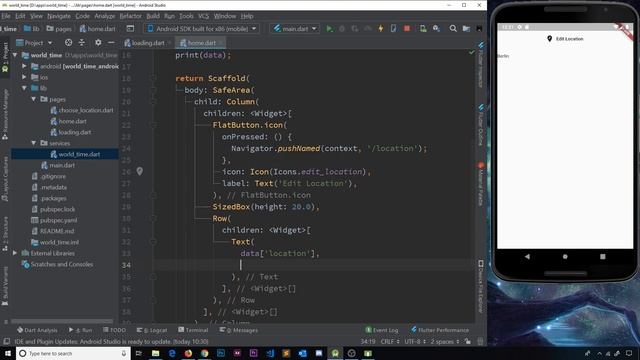
Task: Open the Project view selector dropdown
Action: 34,42
